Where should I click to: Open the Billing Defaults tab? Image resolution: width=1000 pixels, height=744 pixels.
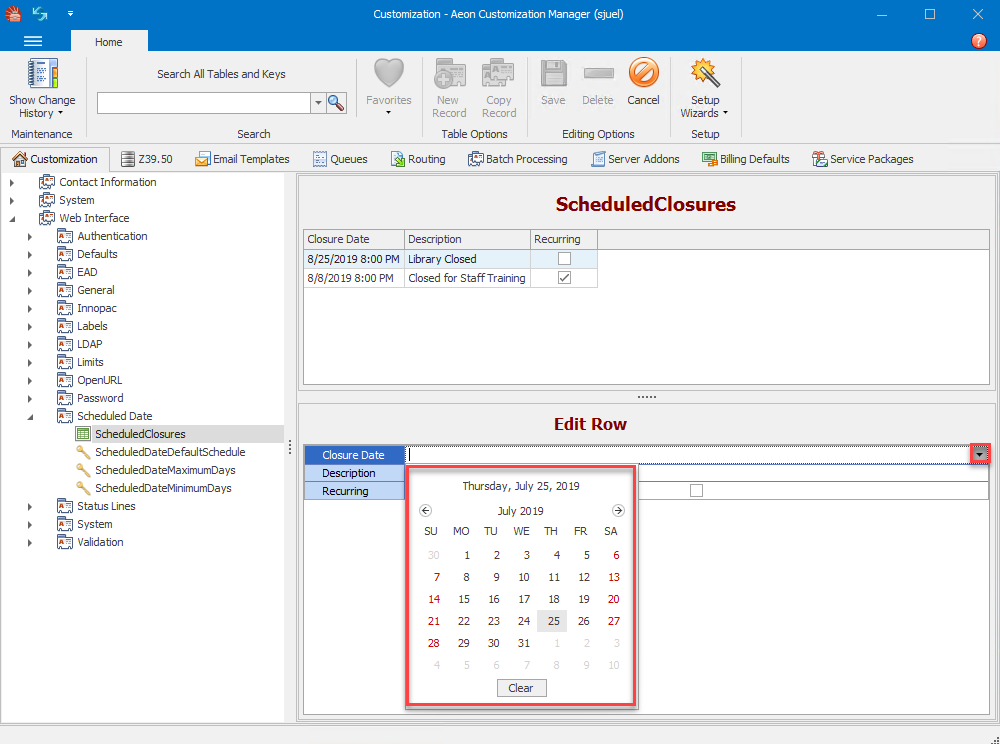tap(746, 159)
